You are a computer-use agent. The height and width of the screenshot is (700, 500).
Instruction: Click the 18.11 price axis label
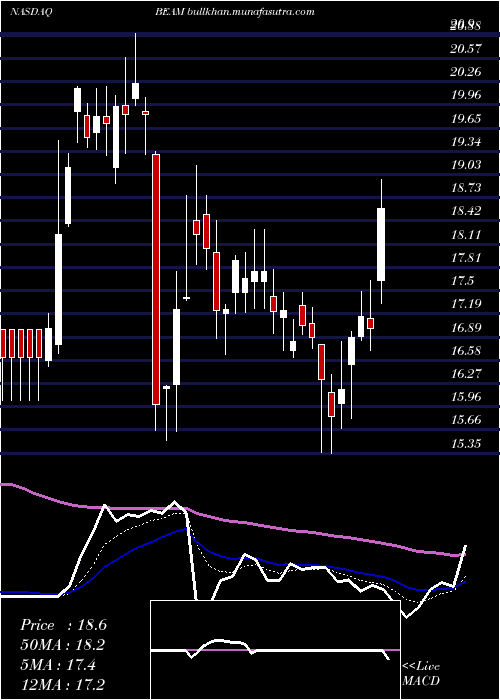[x=466, y=235]
